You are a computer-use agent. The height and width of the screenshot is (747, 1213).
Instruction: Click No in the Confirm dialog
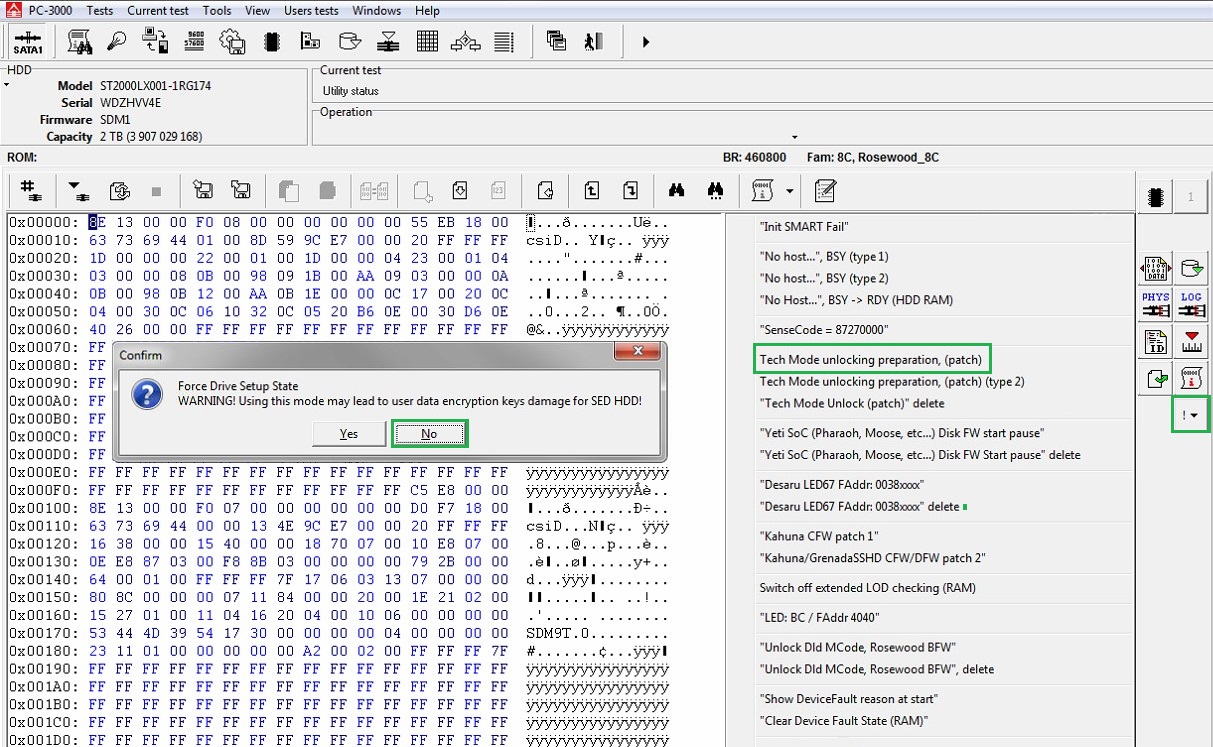point(428,434)
